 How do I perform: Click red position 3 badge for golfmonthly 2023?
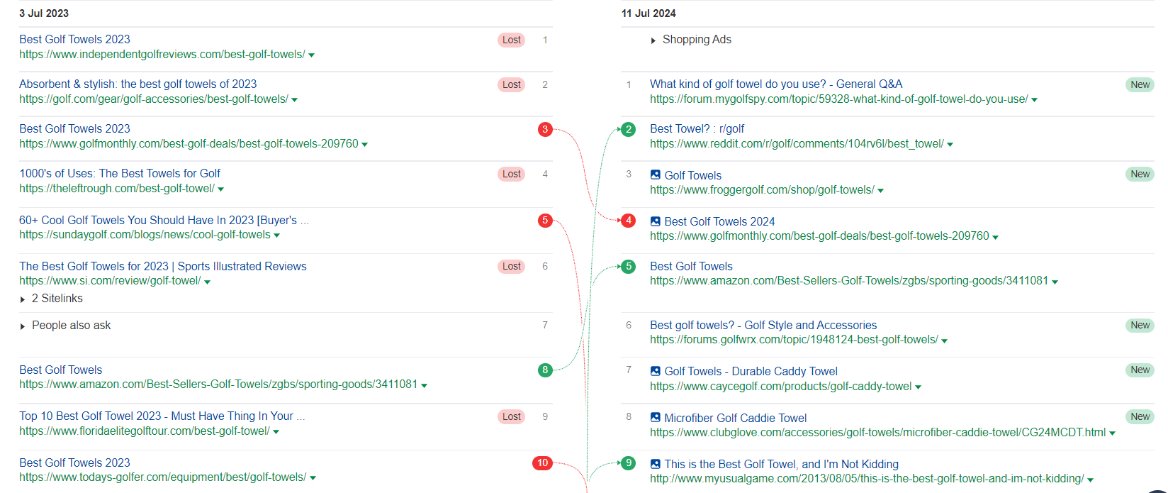coord(545,130)
